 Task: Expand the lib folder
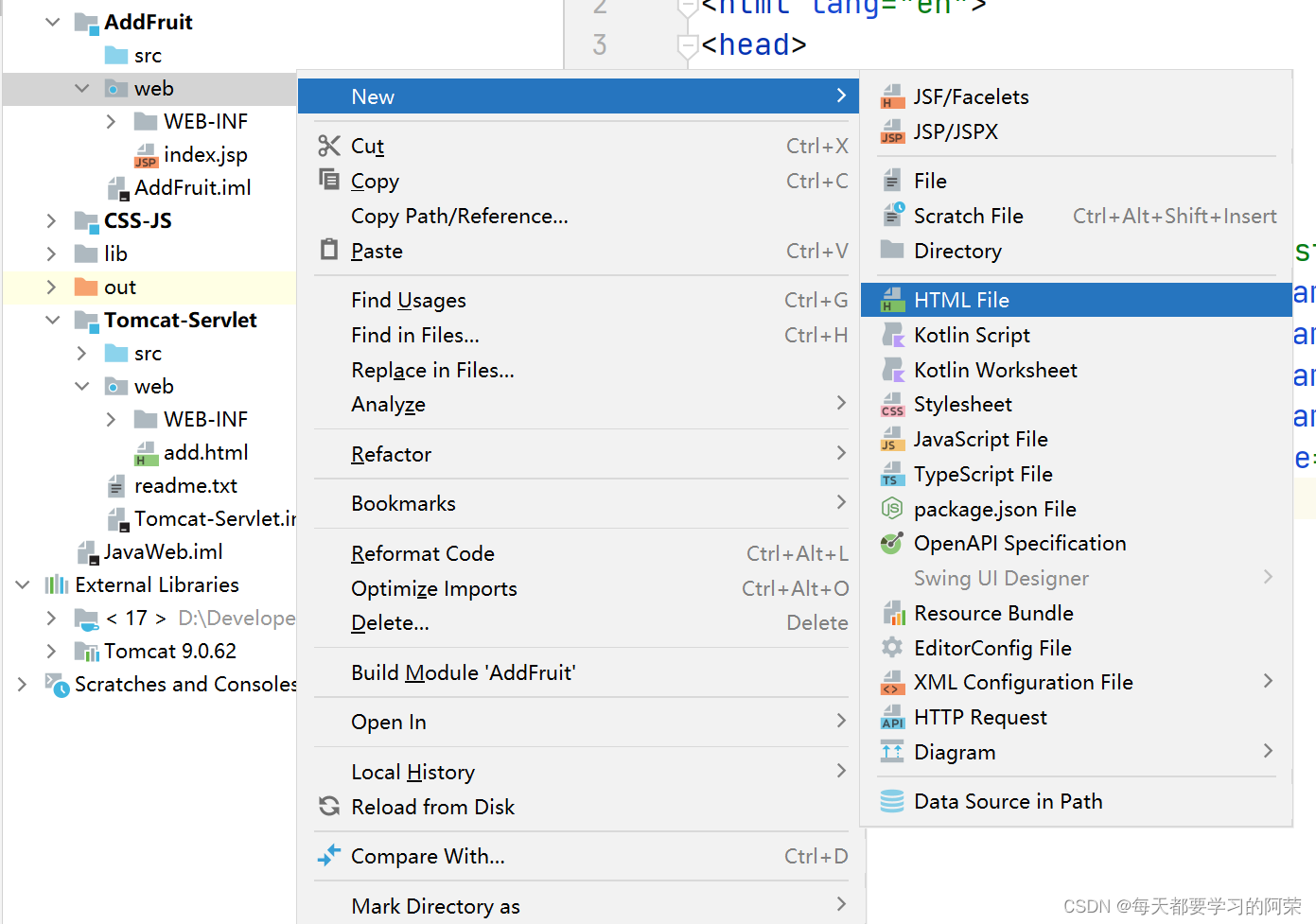(52, 253)
